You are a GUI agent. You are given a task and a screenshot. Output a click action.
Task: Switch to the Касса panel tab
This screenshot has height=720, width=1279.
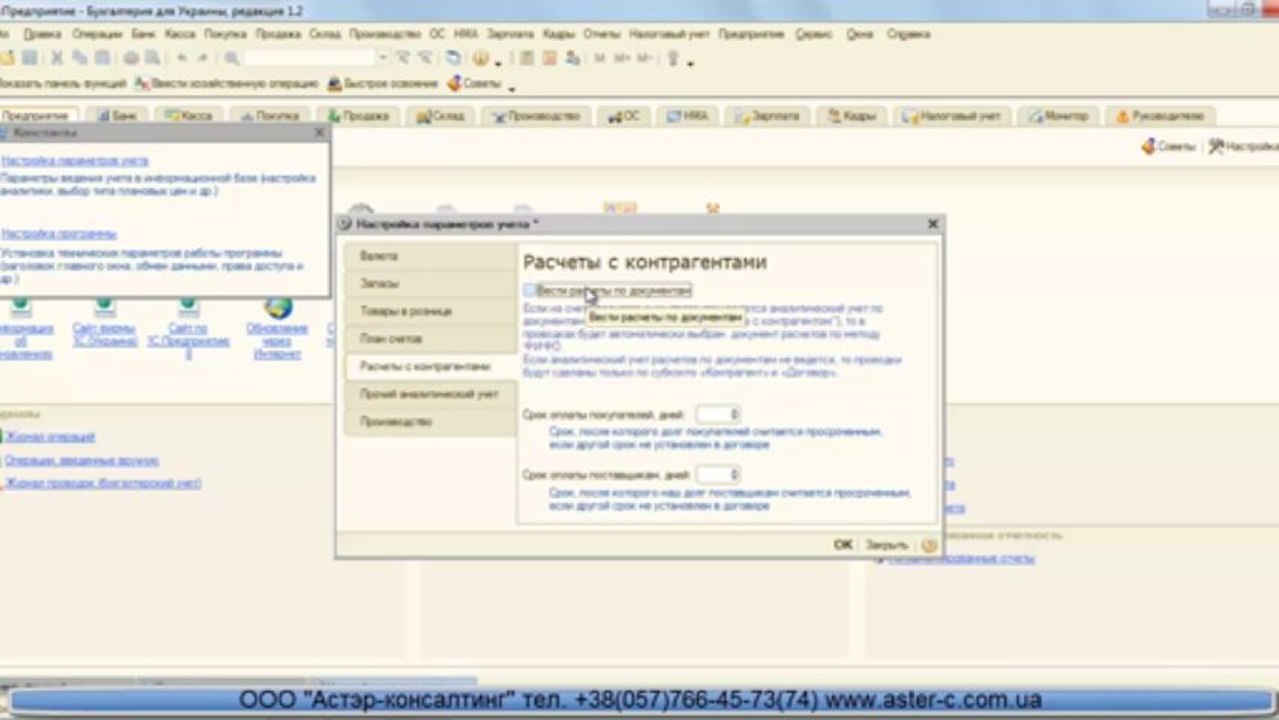click(189, 116)
